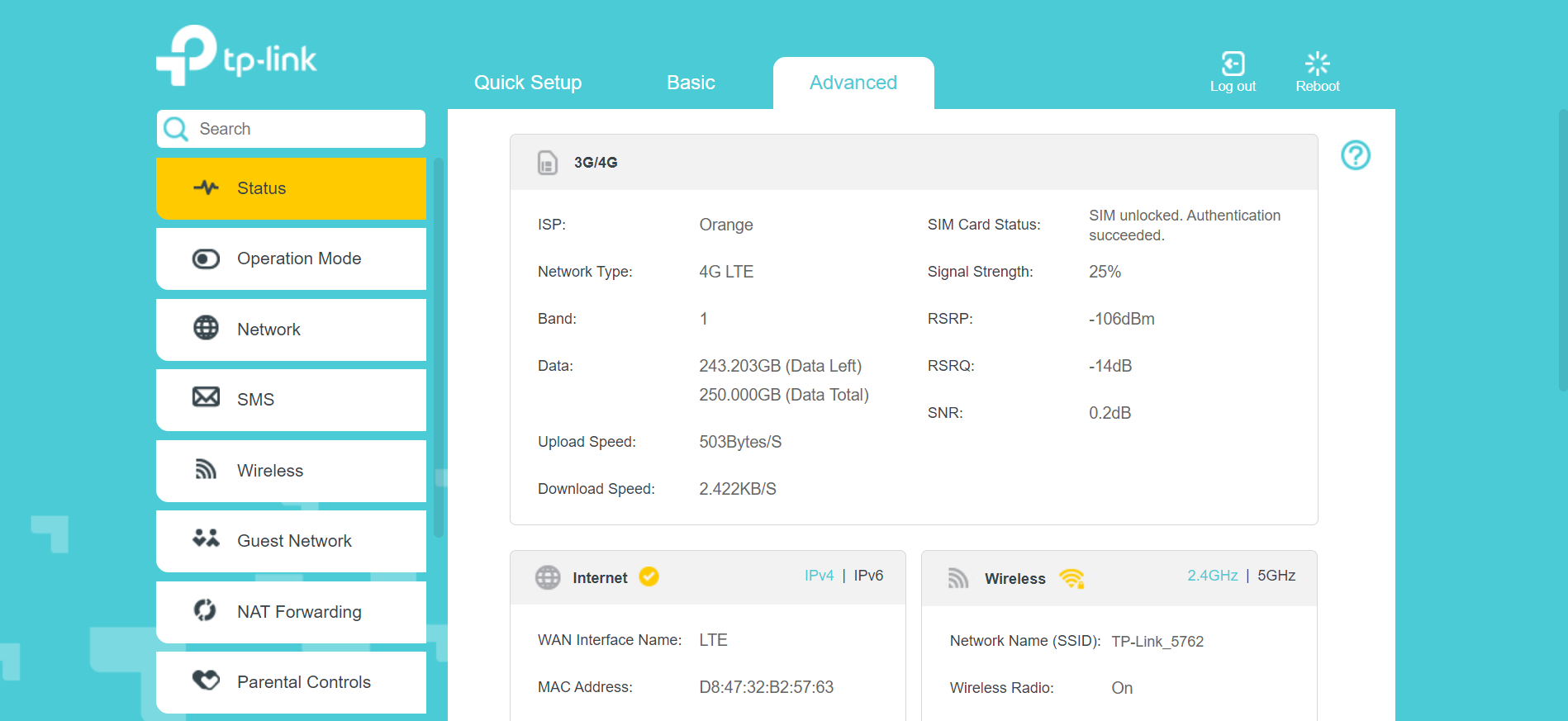Open the Parental Controls menu item
Image resolution: width=1568 pixels, height=721 pixels.
tap(291, 682)
